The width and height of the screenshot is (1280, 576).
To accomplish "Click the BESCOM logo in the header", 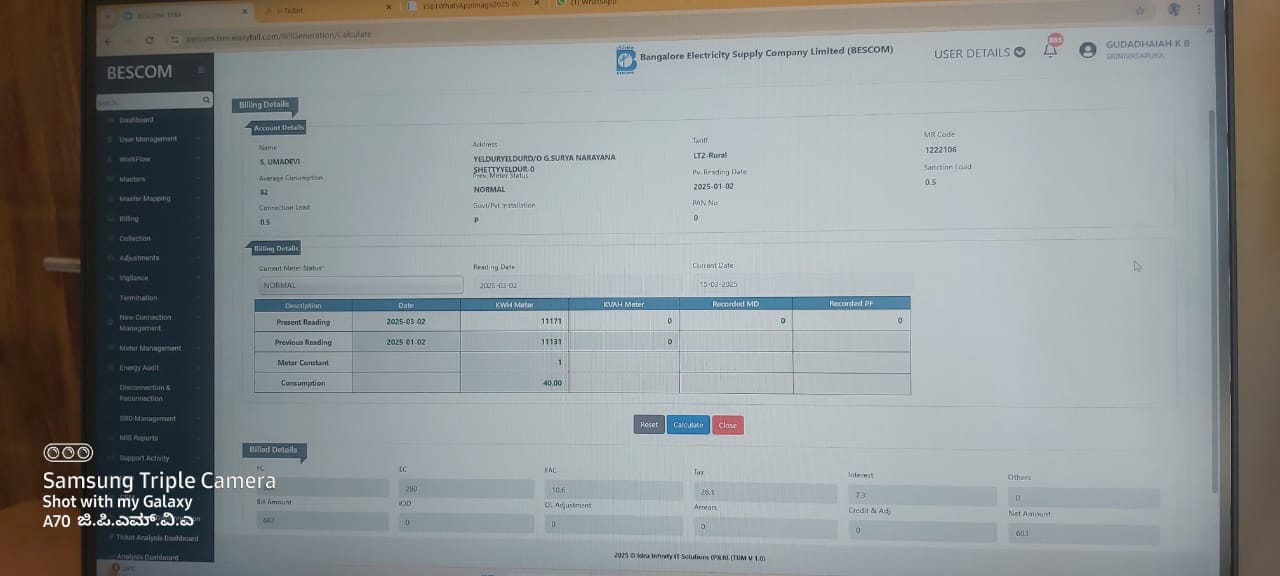I will point(626,59).
